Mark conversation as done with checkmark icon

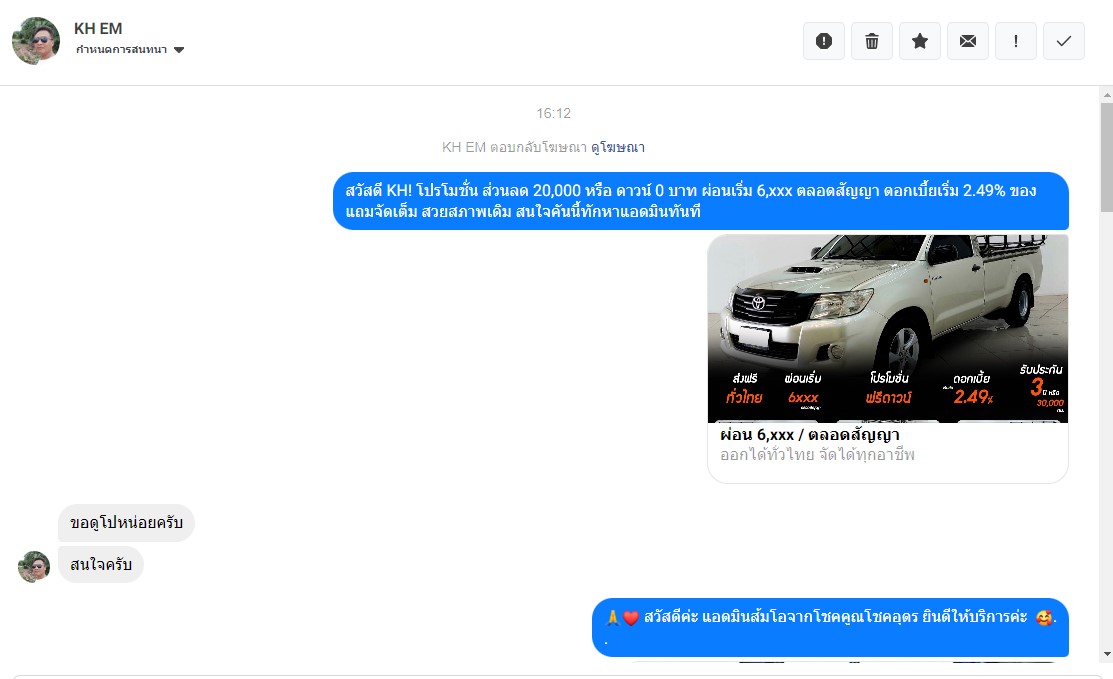pyautogui.click(x=1063, y=41)
